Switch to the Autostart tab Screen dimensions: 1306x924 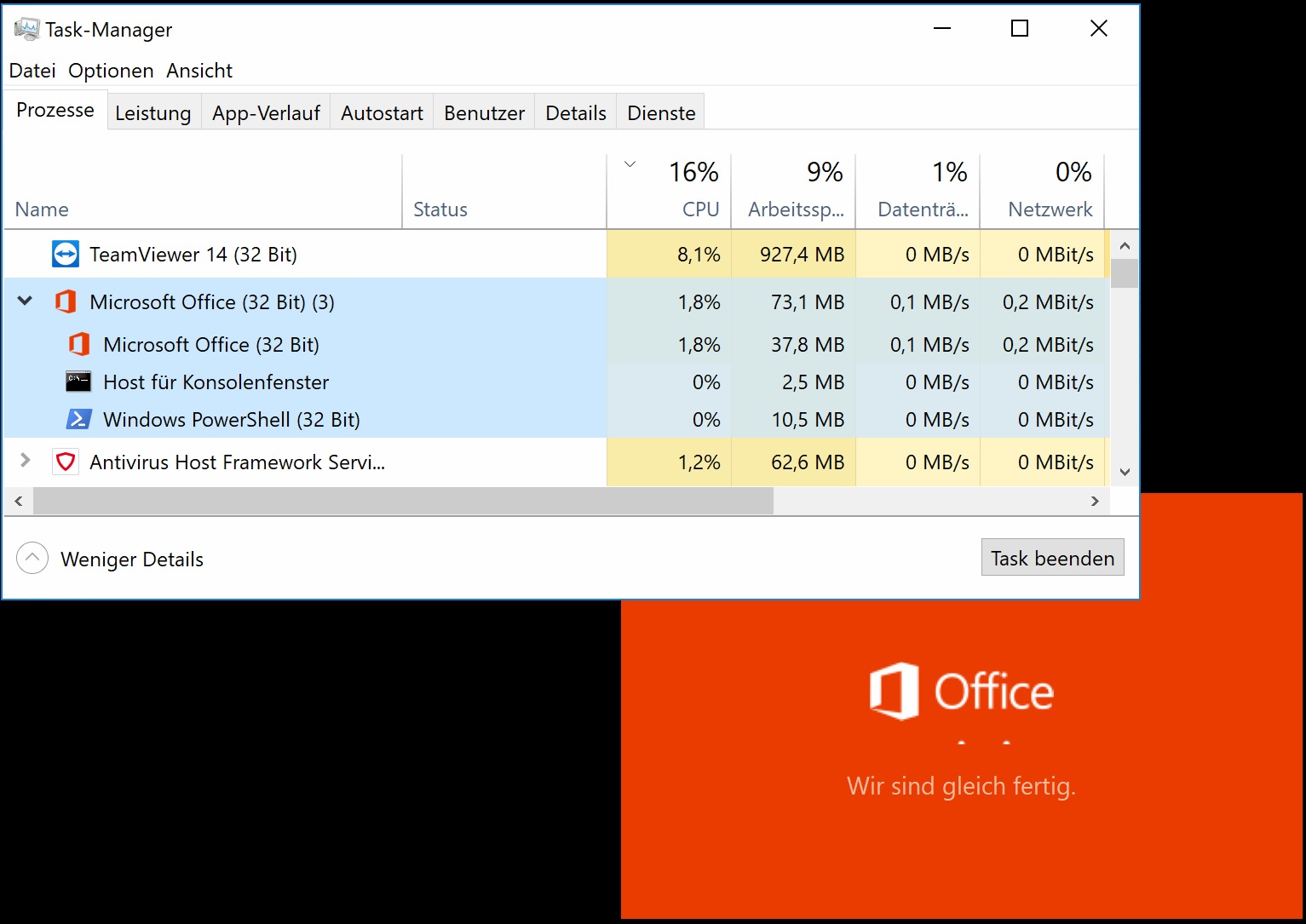tap(382, 112)
